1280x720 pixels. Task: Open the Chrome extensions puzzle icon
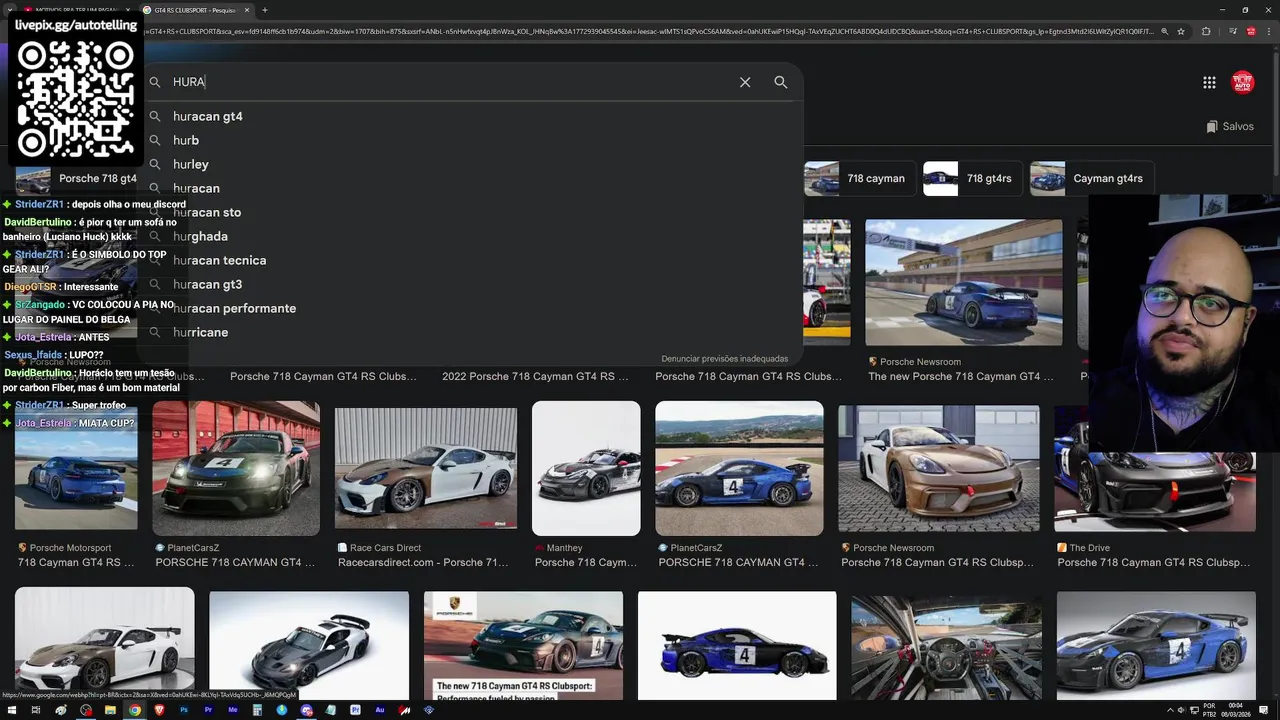[x=1206, y=31]
